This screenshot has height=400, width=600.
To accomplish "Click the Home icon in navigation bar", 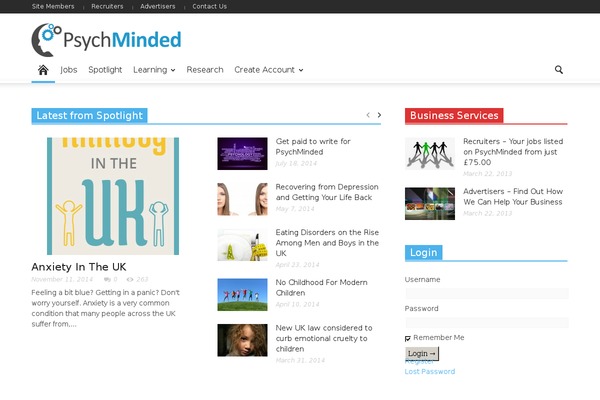I will pyautogui.click(x=43, y=70).
